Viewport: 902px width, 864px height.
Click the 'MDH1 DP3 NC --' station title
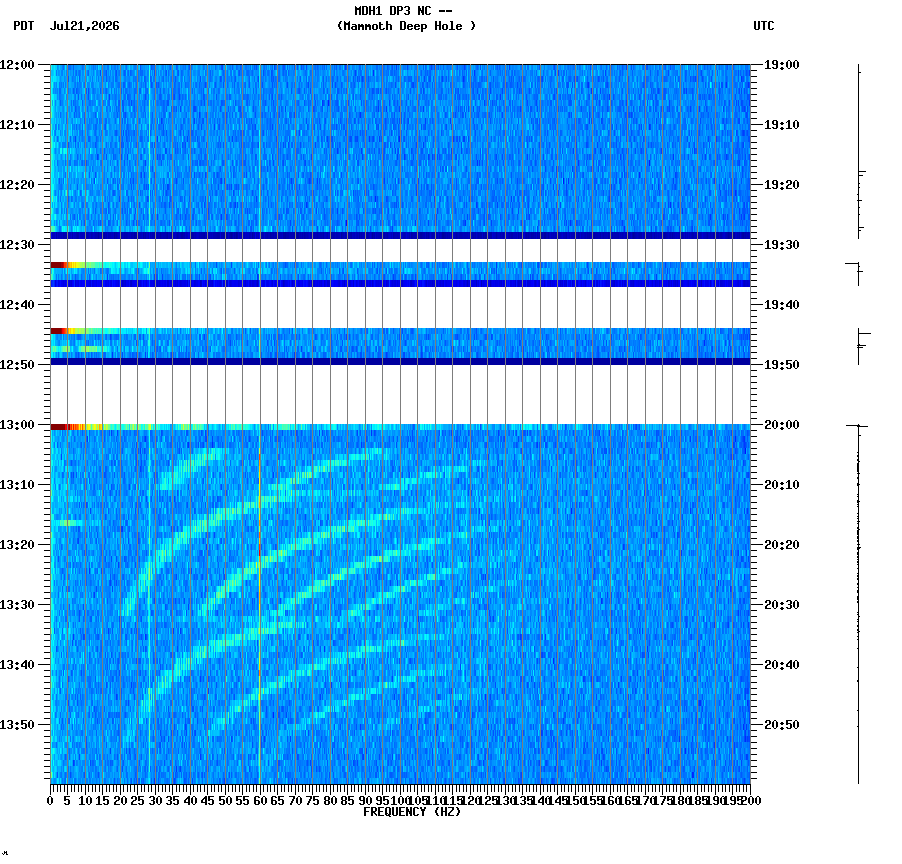403,11
